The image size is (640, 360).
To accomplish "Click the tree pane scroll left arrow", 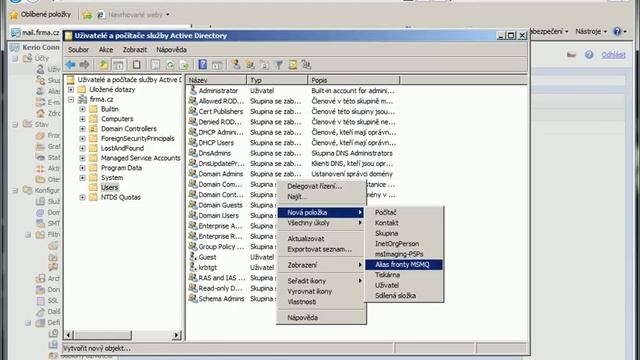I will (69, 335).
